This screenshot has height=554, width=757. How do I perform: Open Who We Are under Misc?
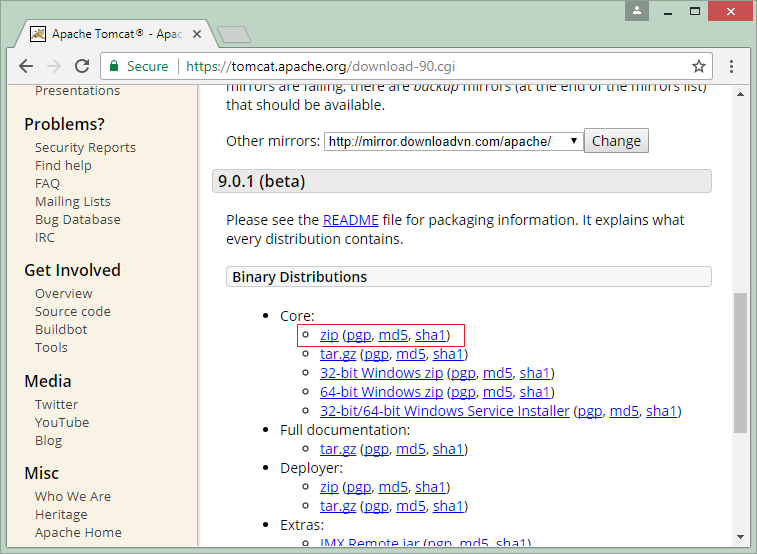coord(73,497)
